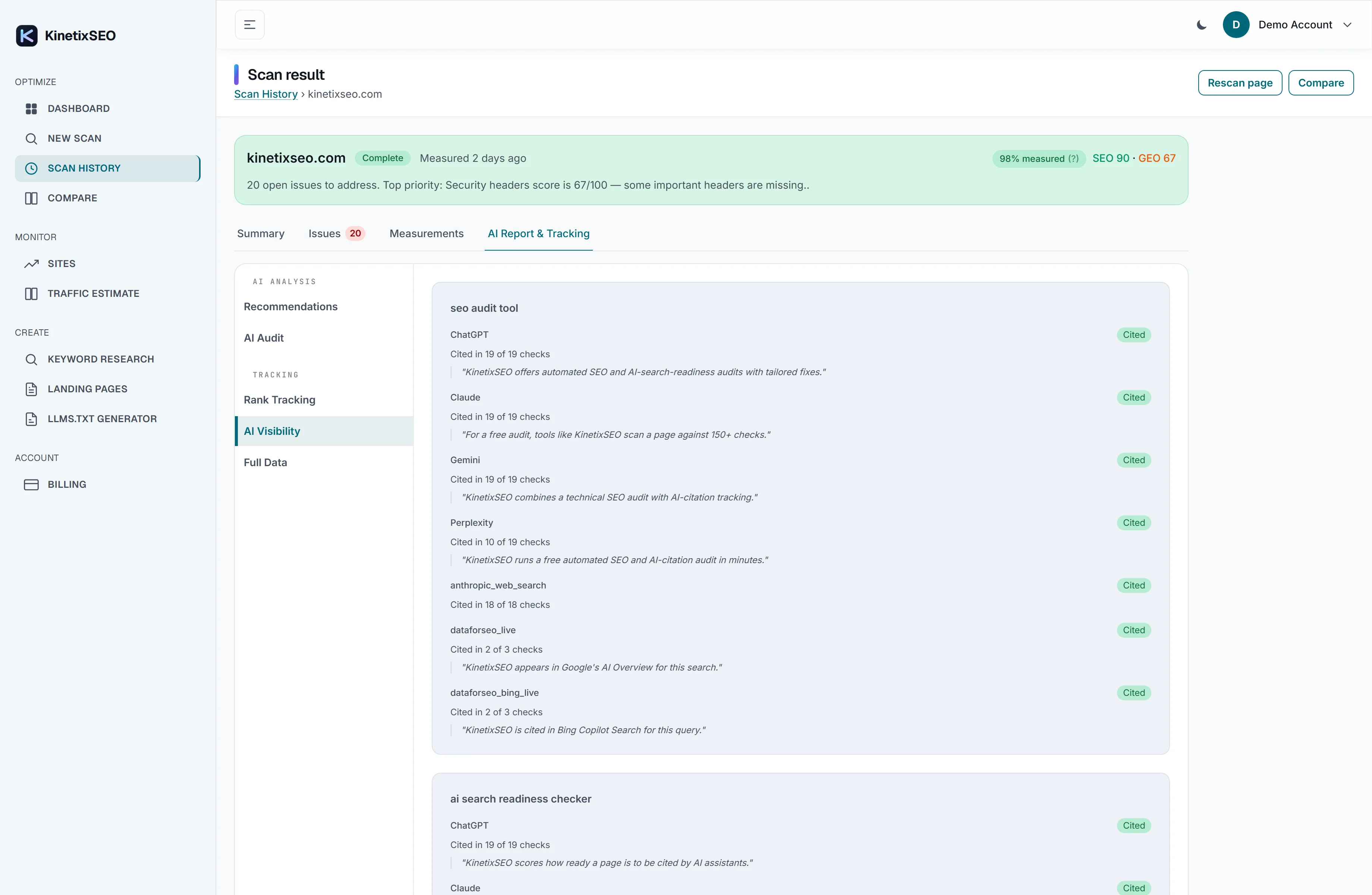The height and width of the screenshot is (895, 1372).
Task: Select the AI Report & Tracking tab
Action: [x=538, y=233]
